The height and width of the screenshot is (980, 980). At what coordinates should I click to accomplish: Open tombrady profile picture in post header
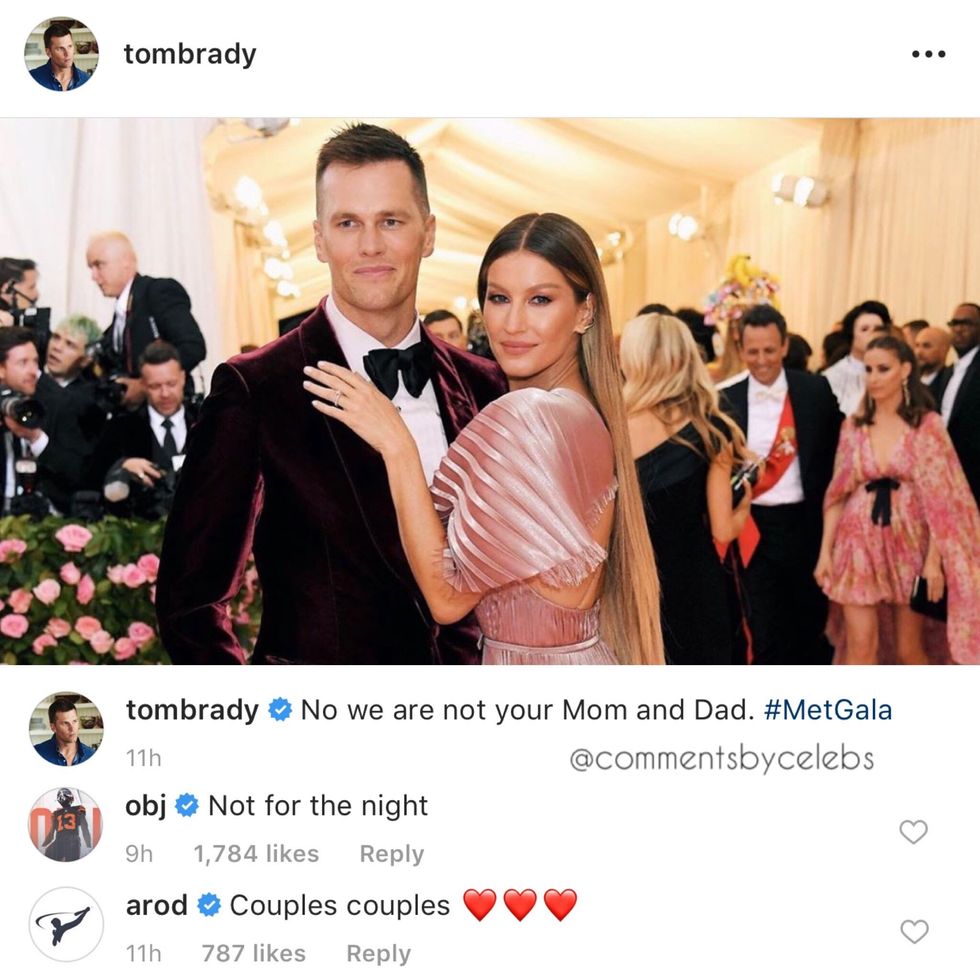click(61, 54)
